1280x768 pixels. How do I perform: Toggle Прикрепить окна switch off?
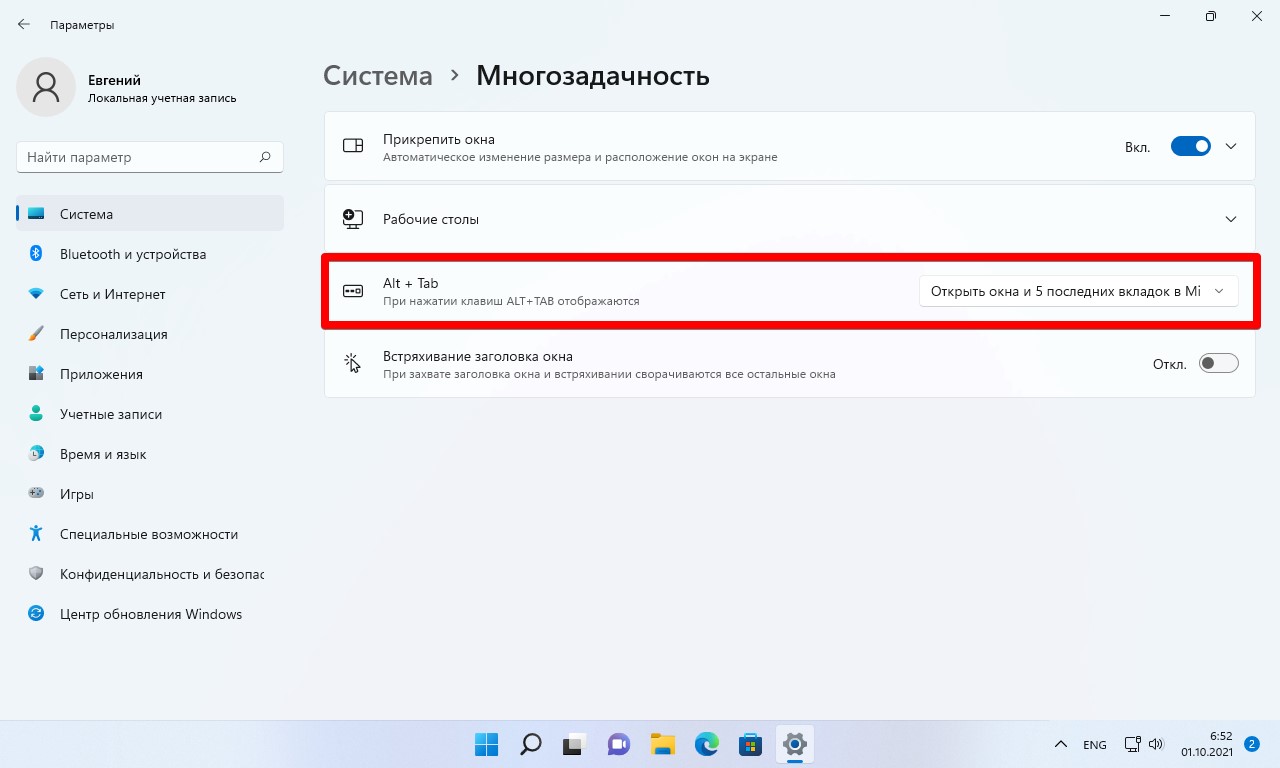(x=1191, y=146)
